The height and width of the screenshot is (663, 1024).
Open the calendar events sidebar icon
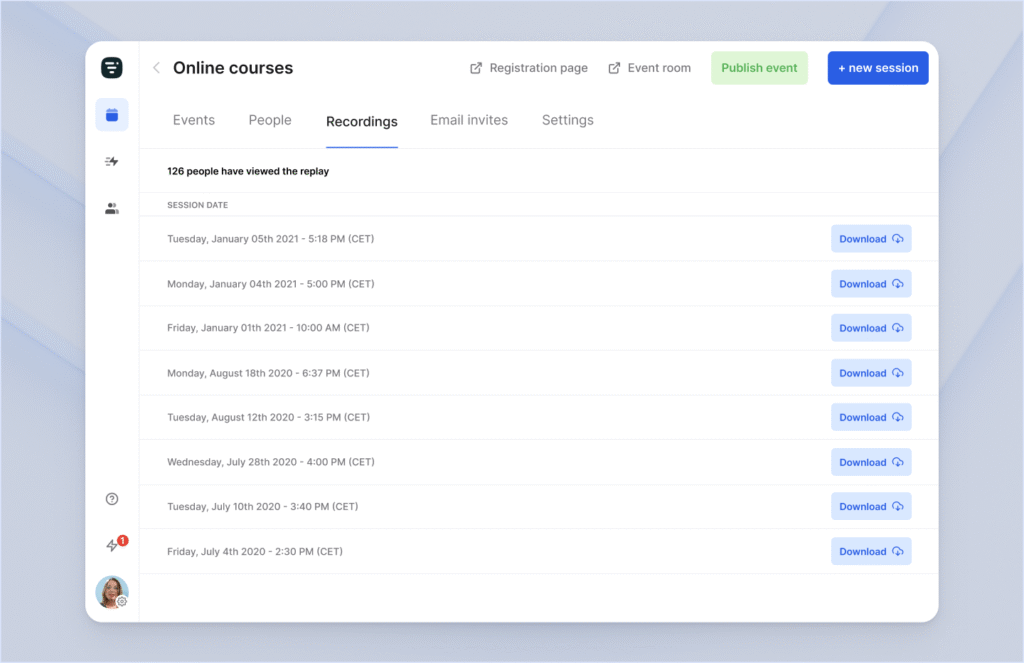[x=112, y=115]
